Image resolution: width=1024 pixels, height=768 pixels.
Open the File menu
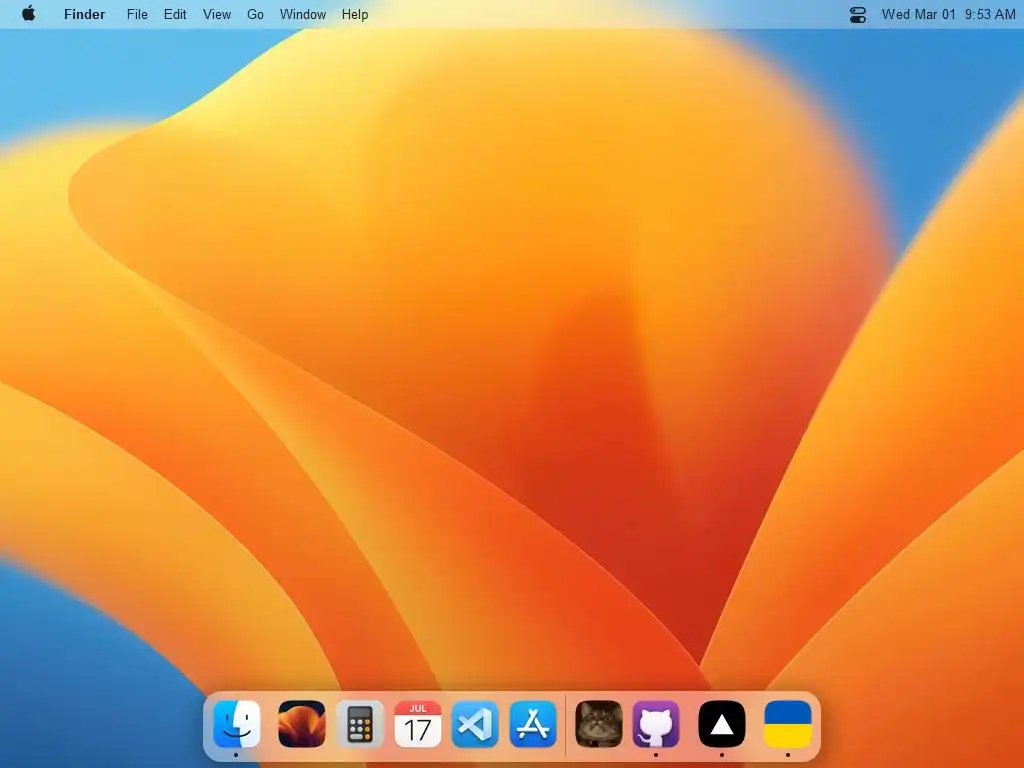tap(137, 14)
